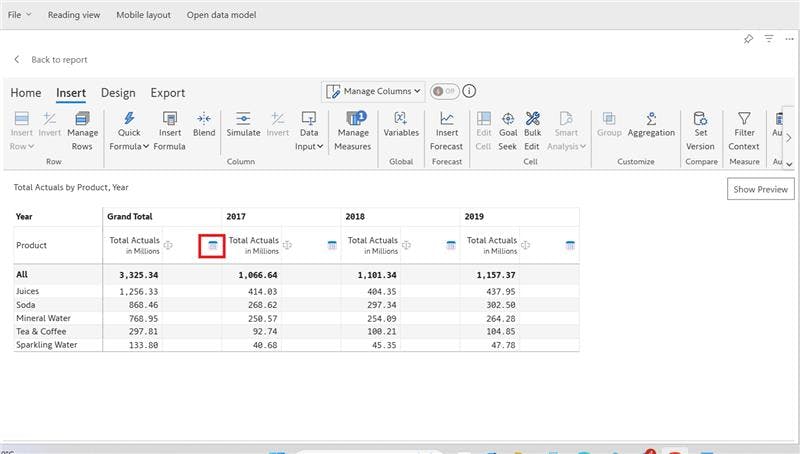Click the Blend column icon
800x454 pixels.
[x=204, y=119]
